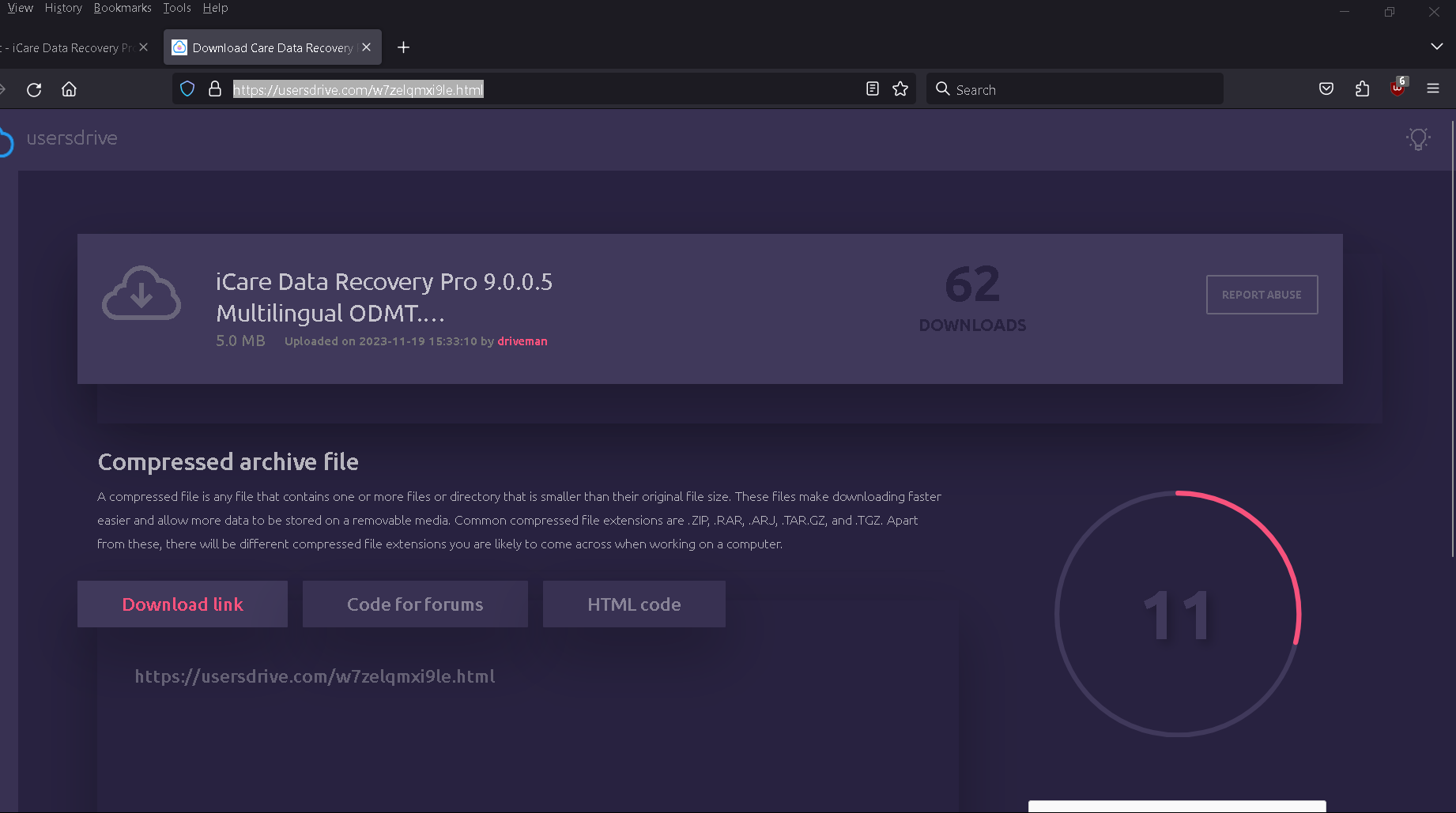Click the search magnifier icon

942,88
